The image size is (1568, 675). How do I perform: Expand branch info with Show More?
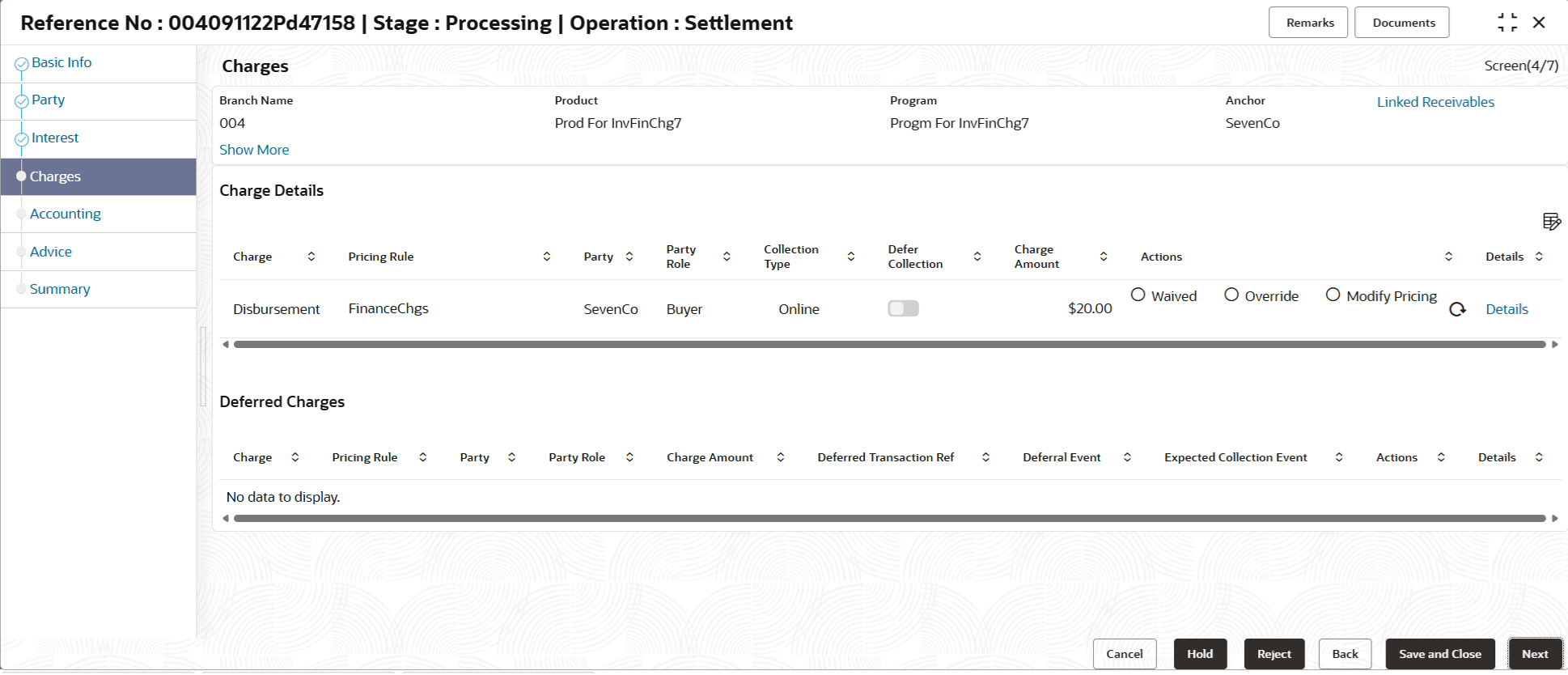254,150
